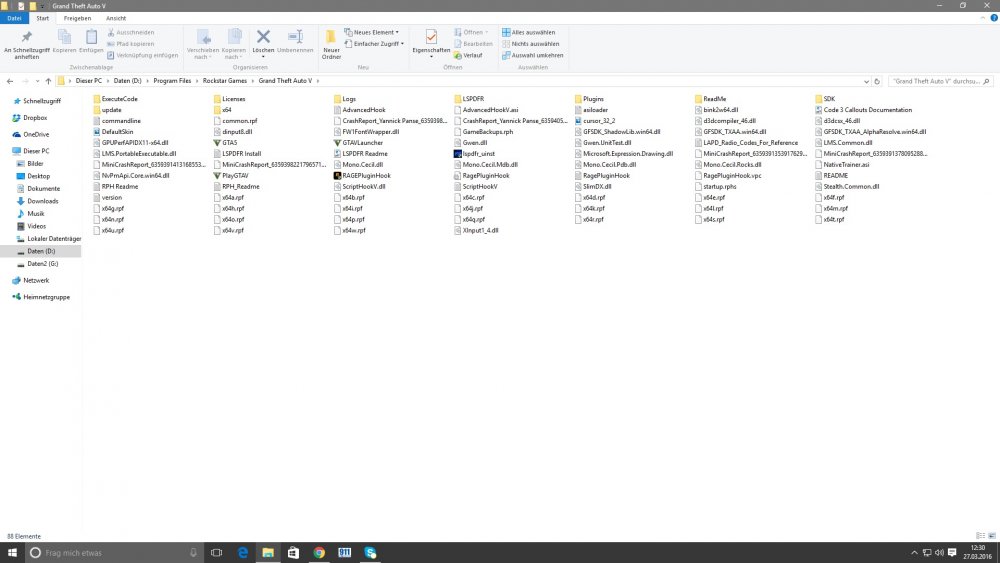The image size is (1000, 563).
Task: Select Downloads in the navigation pane
Action: click(43, 201)
